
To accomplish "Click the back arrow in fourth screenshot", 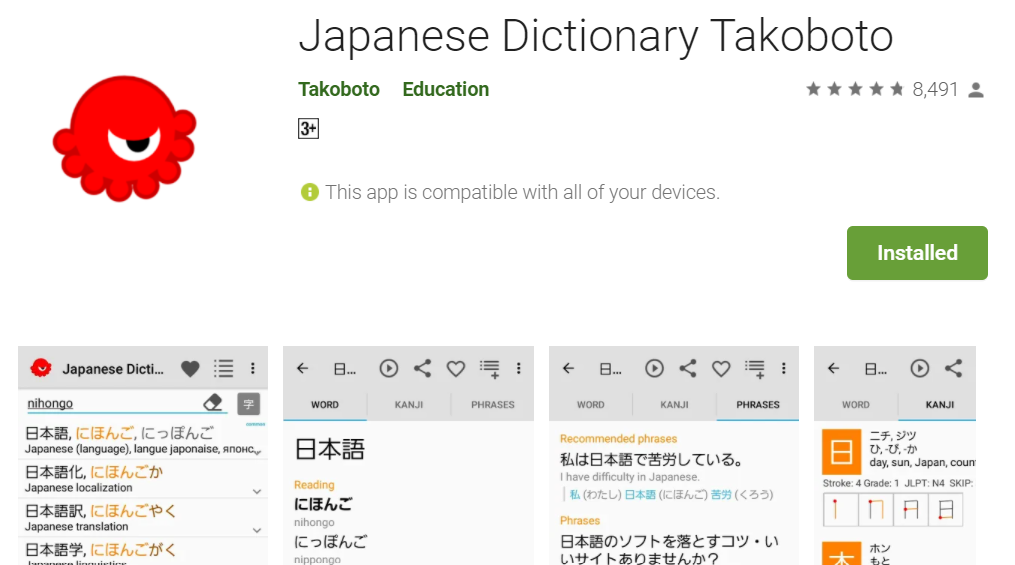I will [x=834, y=369].
